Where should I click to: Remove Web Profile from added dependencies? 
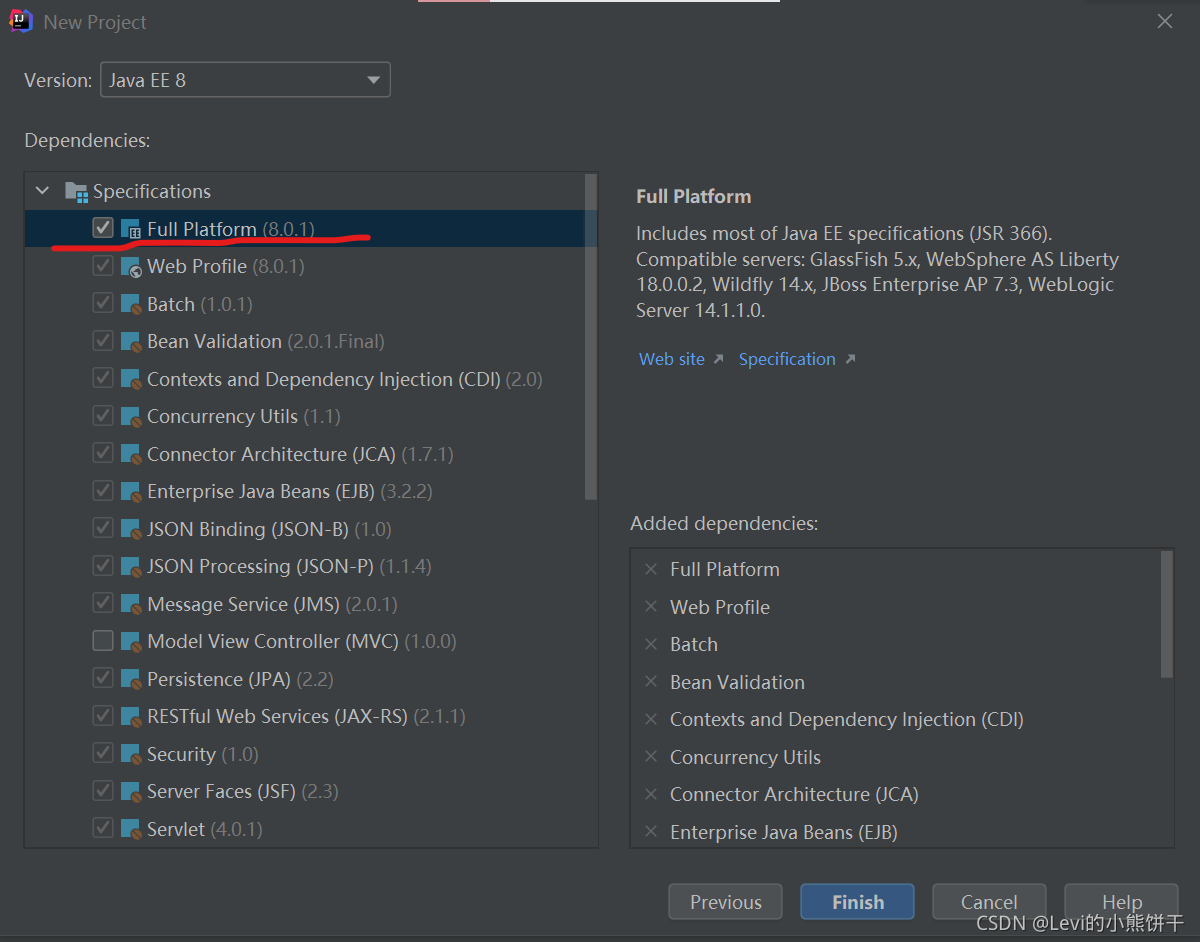(x=651, y=607)
